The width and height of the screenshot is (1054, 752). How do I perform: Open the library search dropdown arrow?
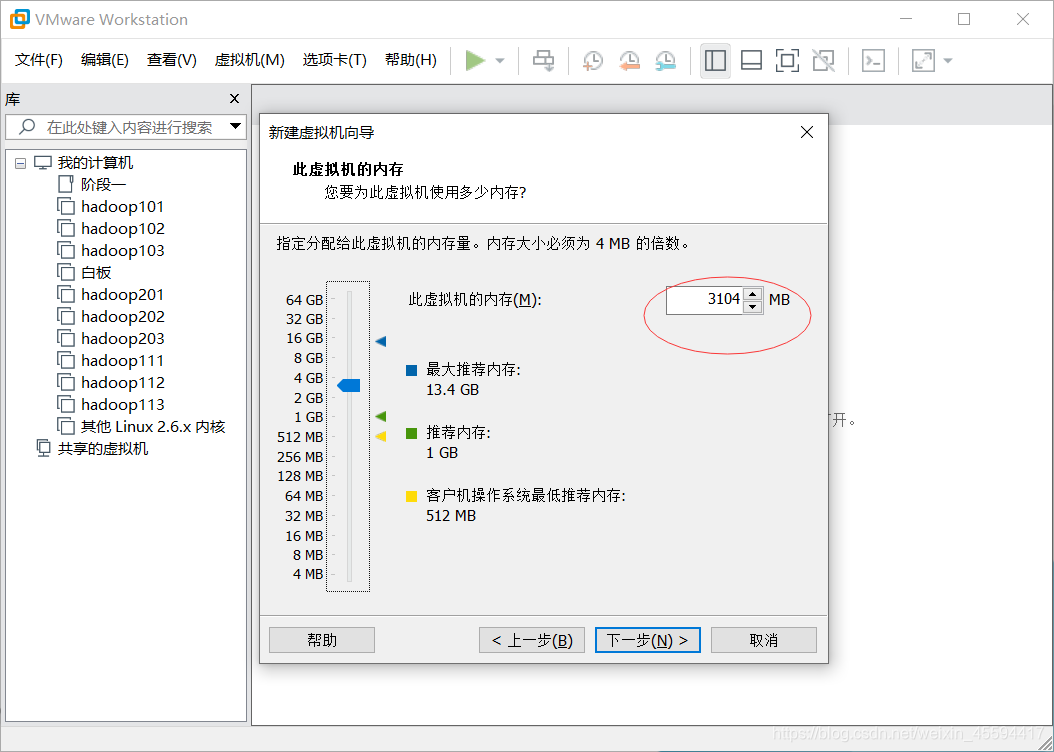235,126
